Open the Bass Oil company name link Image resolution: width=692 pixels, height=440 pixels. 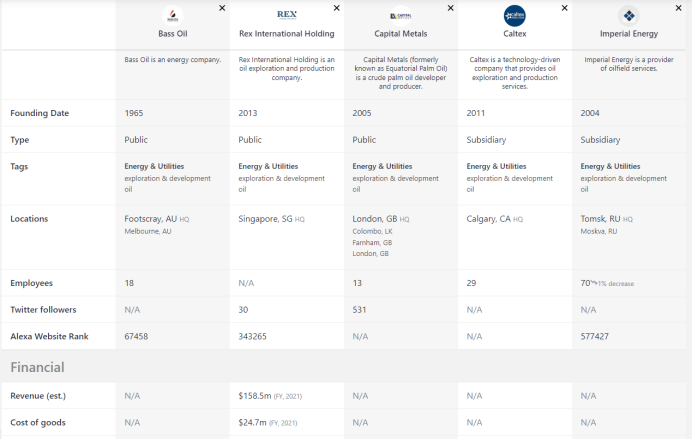click(x=172, y=34)
